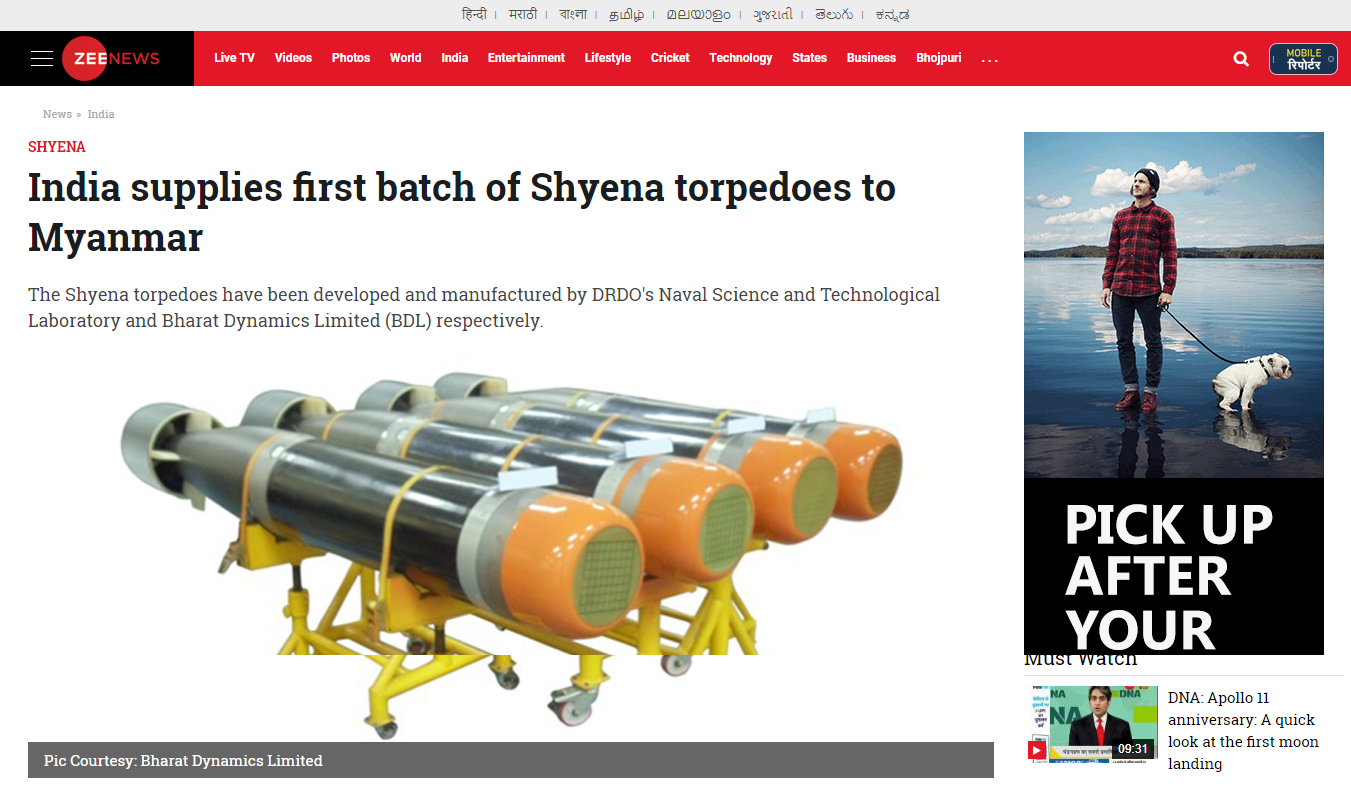
Task: Go to the Cricket section
Action: coord(670,58)
